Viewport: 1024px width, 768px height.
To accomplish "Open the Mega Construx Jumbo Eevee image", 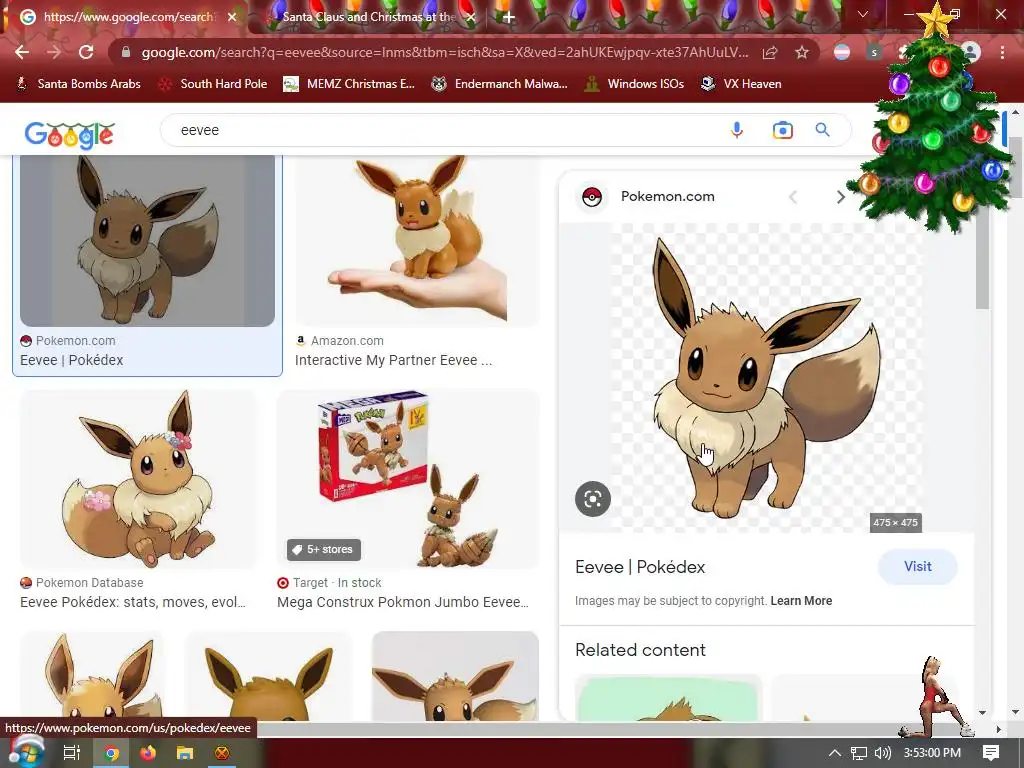I will (x=408, y=479).
